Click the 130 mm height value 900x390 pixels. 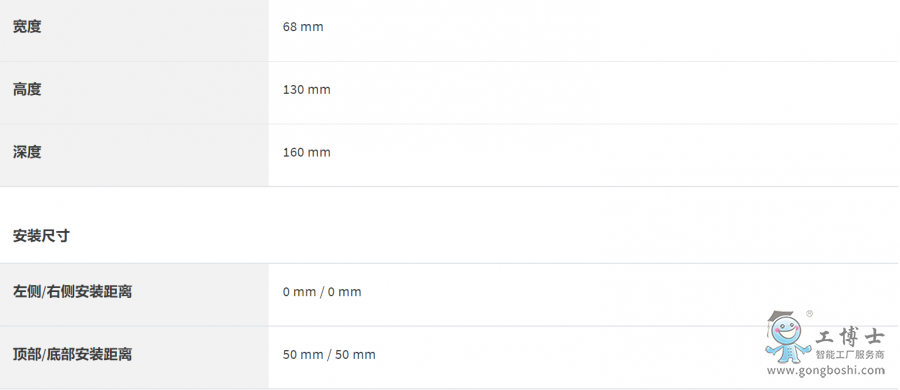tap(307, 90)
